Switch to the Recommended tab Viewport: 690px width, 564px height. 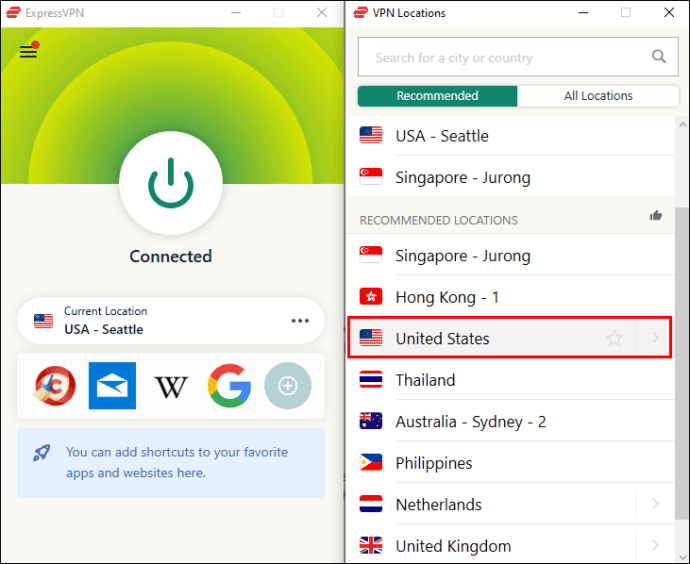pos(437,96)
